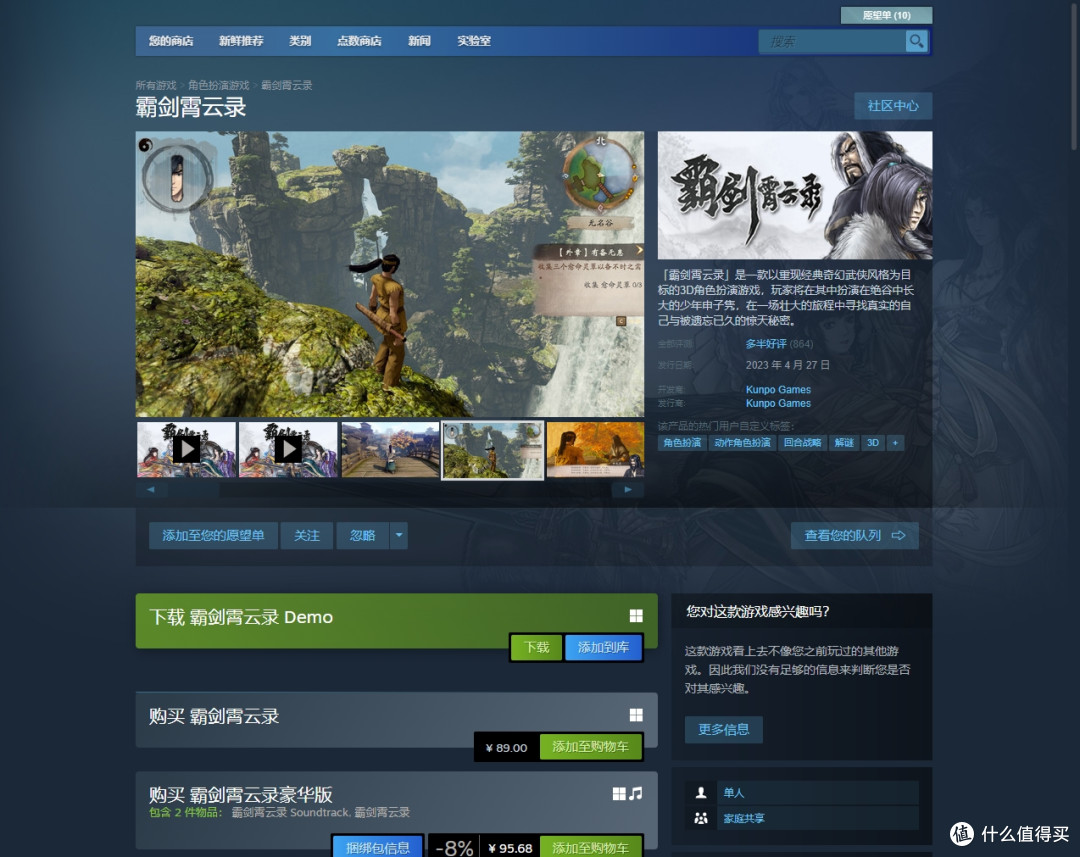Open the 实验室 menu
The width and height of the screenshot is (1080, 857).
[474, 41]
